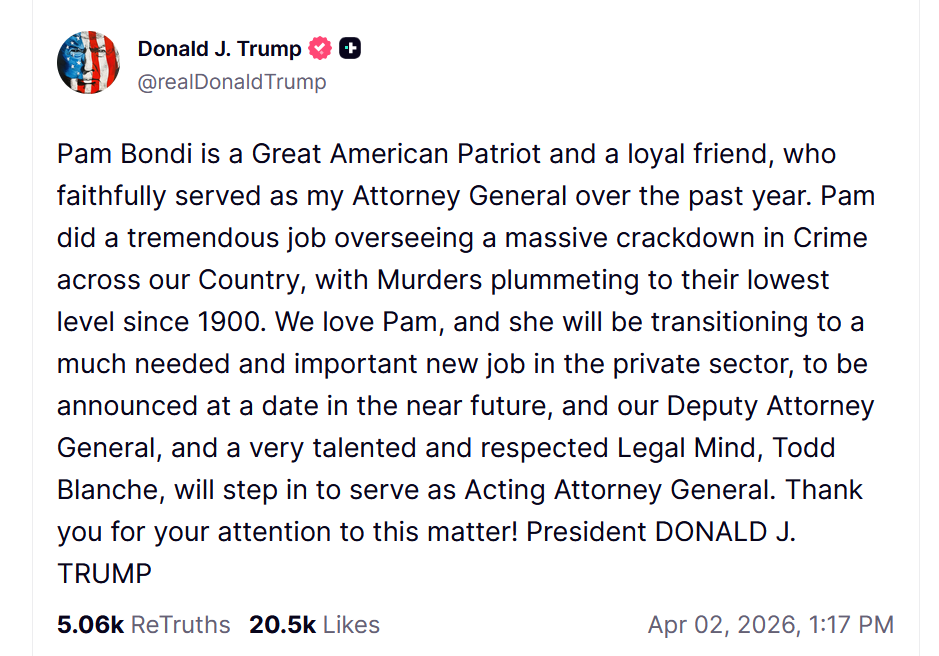Click the Likes label text
Screen dimensions: 939x656
[x=352, y=625]
